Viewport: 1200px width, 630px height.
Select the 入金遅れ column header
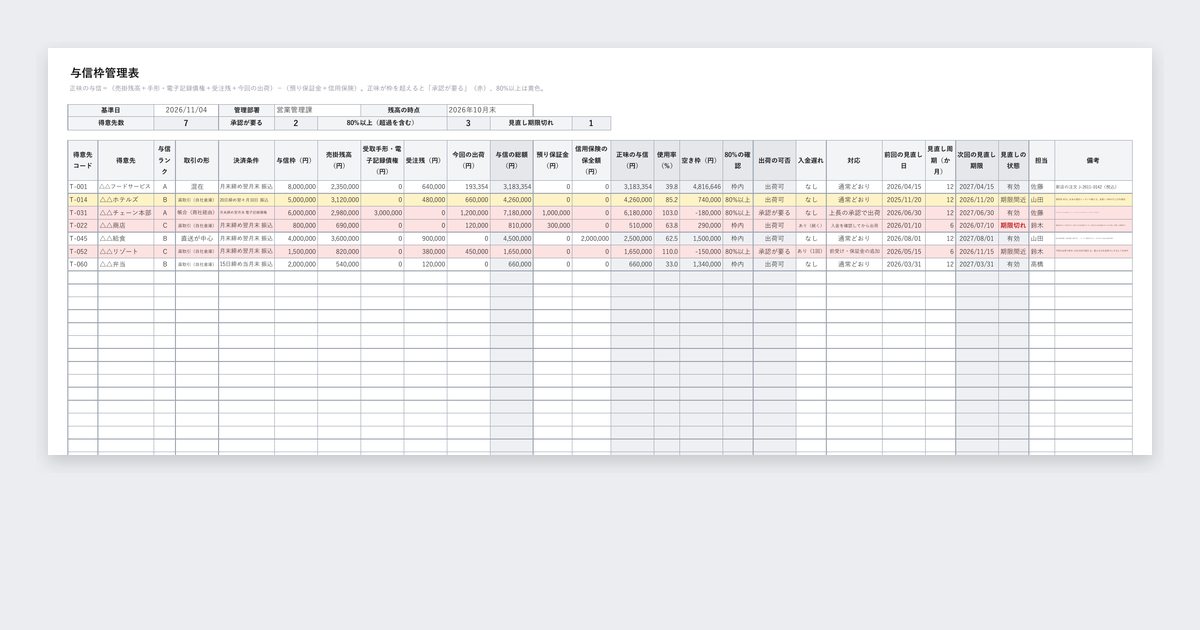pyautogui.click(x=811, y=160)
